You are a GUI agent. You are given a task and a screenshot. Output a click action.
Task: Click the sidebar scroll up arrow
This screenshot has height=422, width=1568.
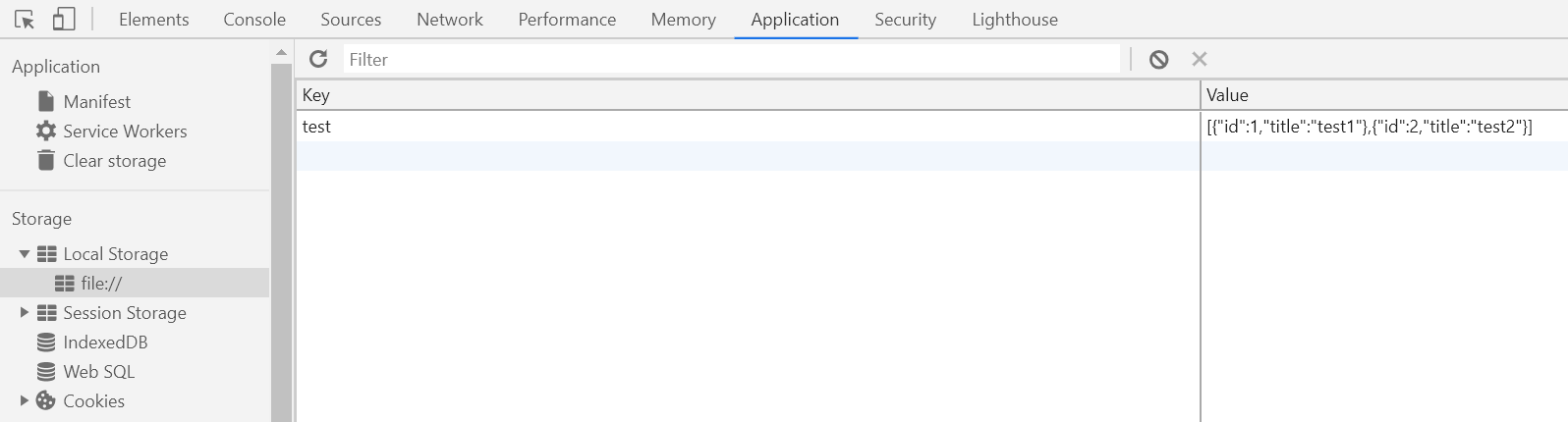[282, 53]
